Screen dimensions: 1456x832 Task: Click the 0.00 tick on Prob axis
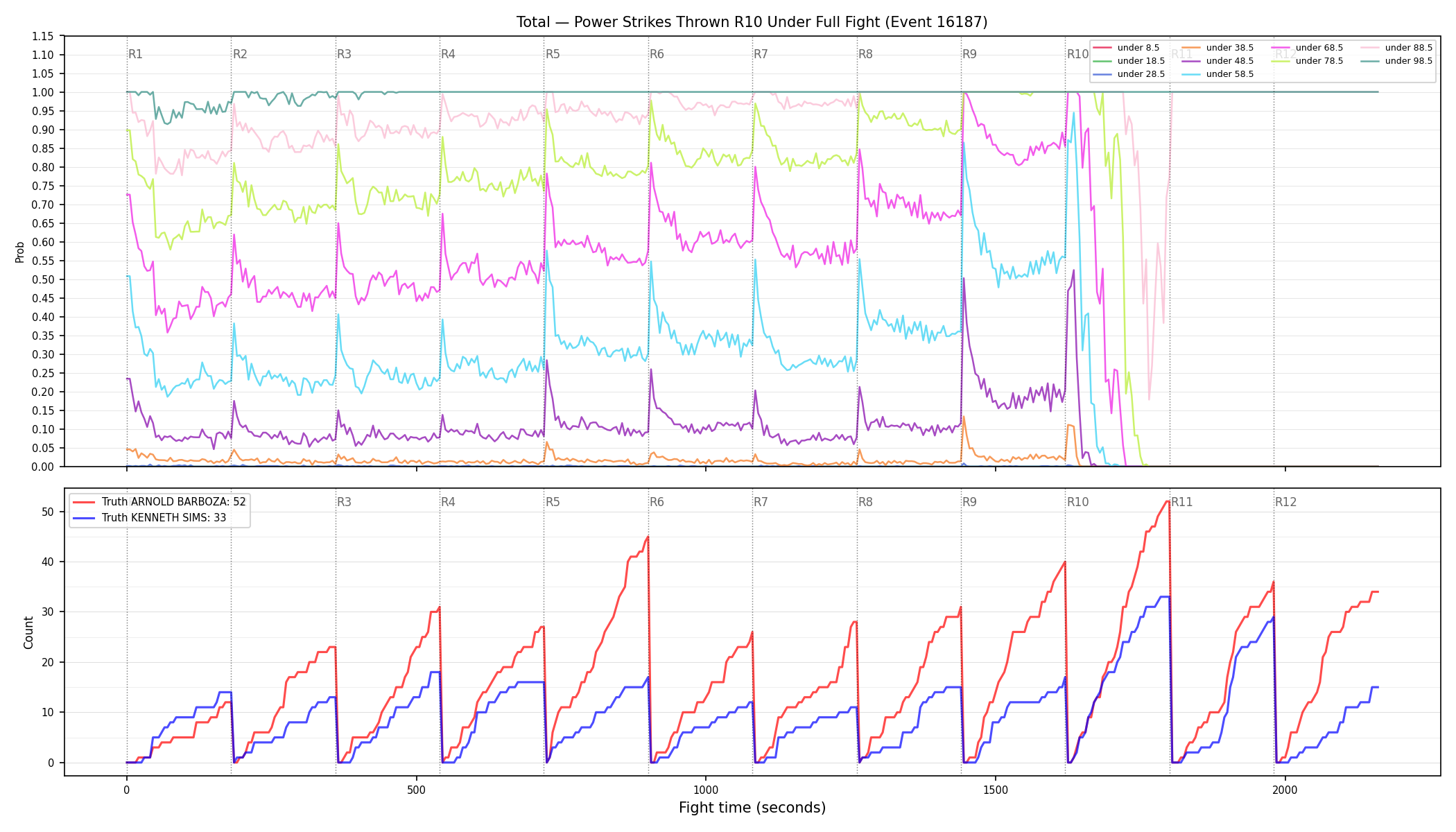coord(43,467)
